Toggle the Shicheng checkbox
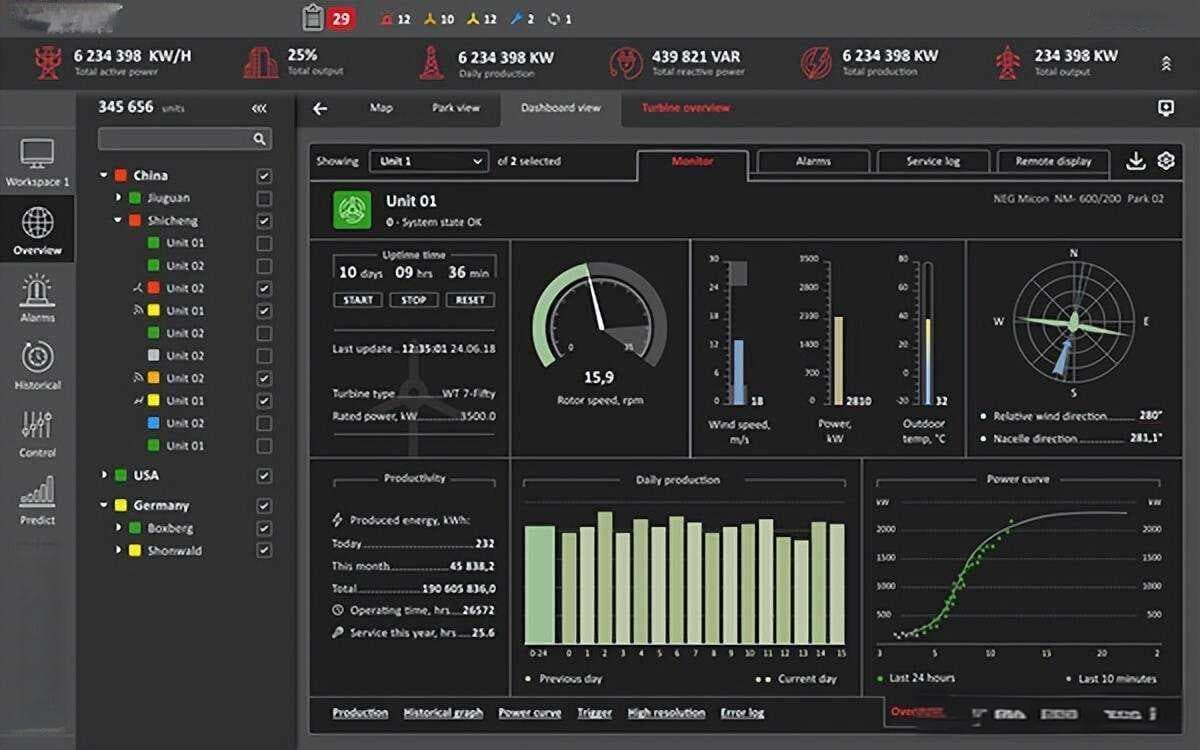Viewport: 1200px width, 750px height. (264, 221)
